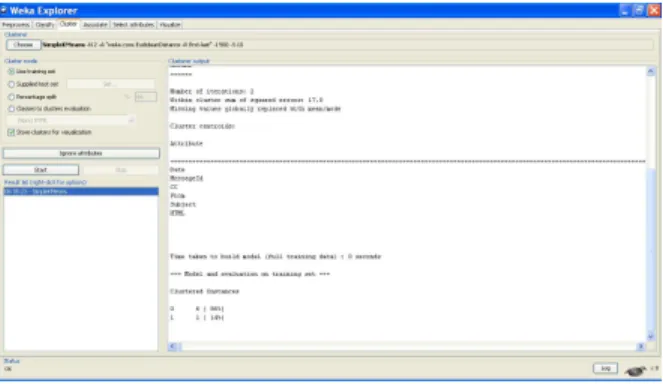This screenshot has height=384, width=663.
Task: Click the 'Within cluster sum of squared errors' line
Action: tap(247, 100)
